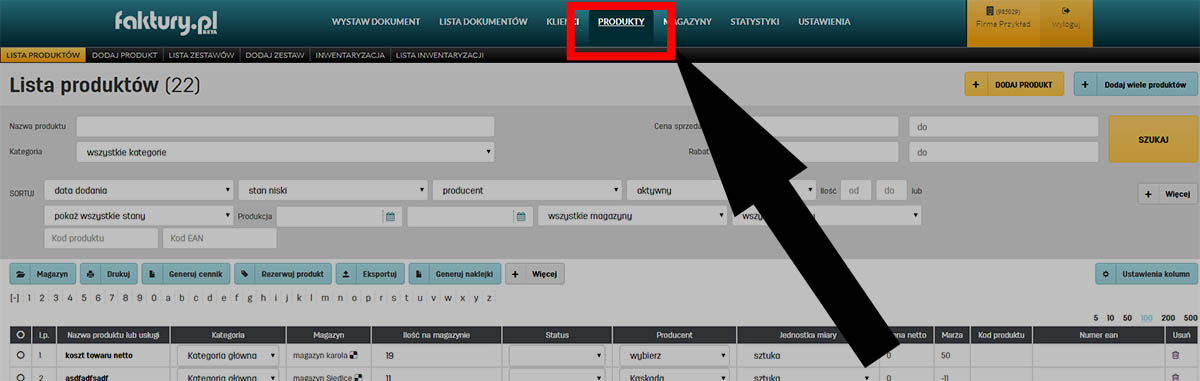The image size is (1200, 381).
Task: Open the Status dropdown in row 1
Action: 556,355
